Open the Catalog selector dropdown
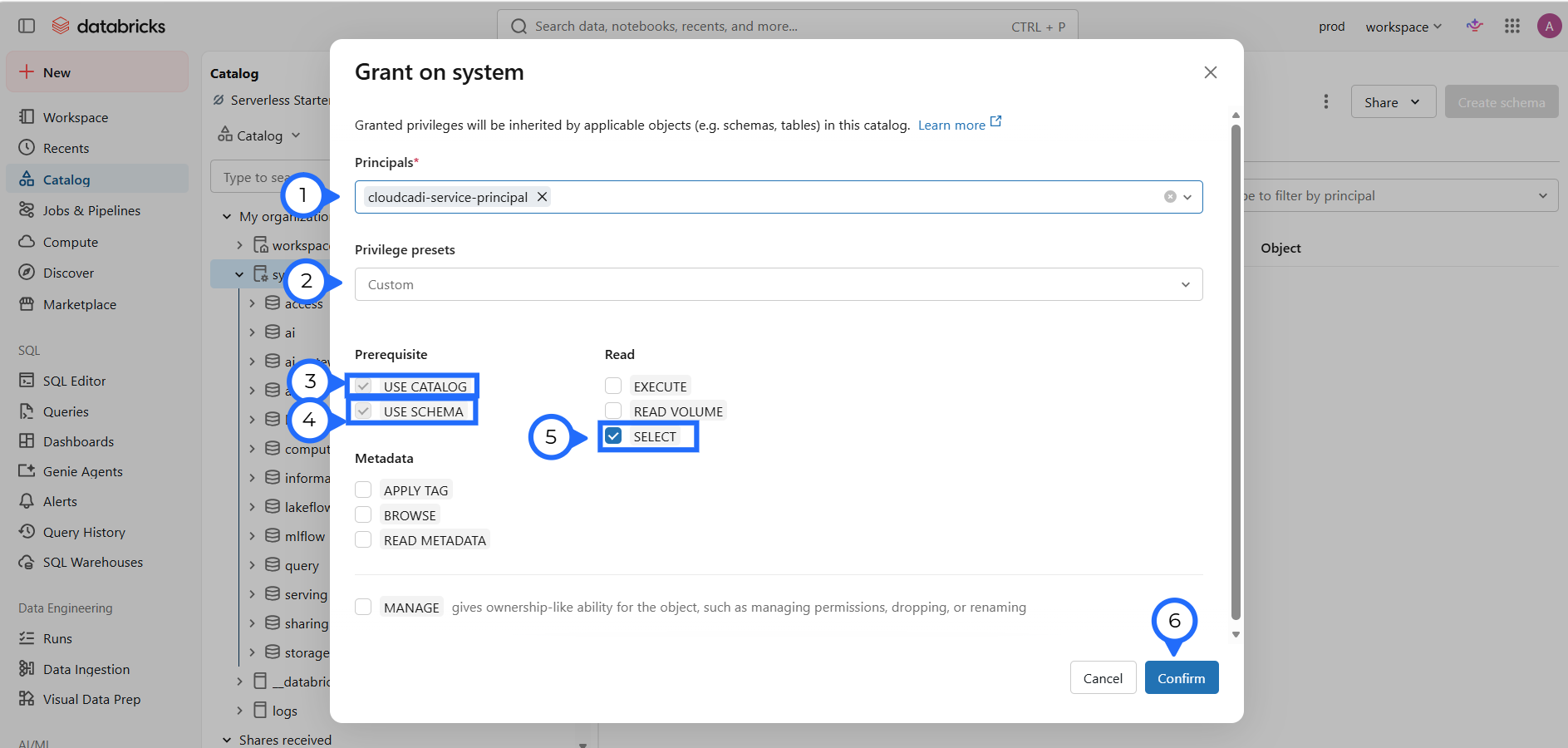The width and height of the screenshot is (1568, 748). pyautogui.click(x=259, y=135)
